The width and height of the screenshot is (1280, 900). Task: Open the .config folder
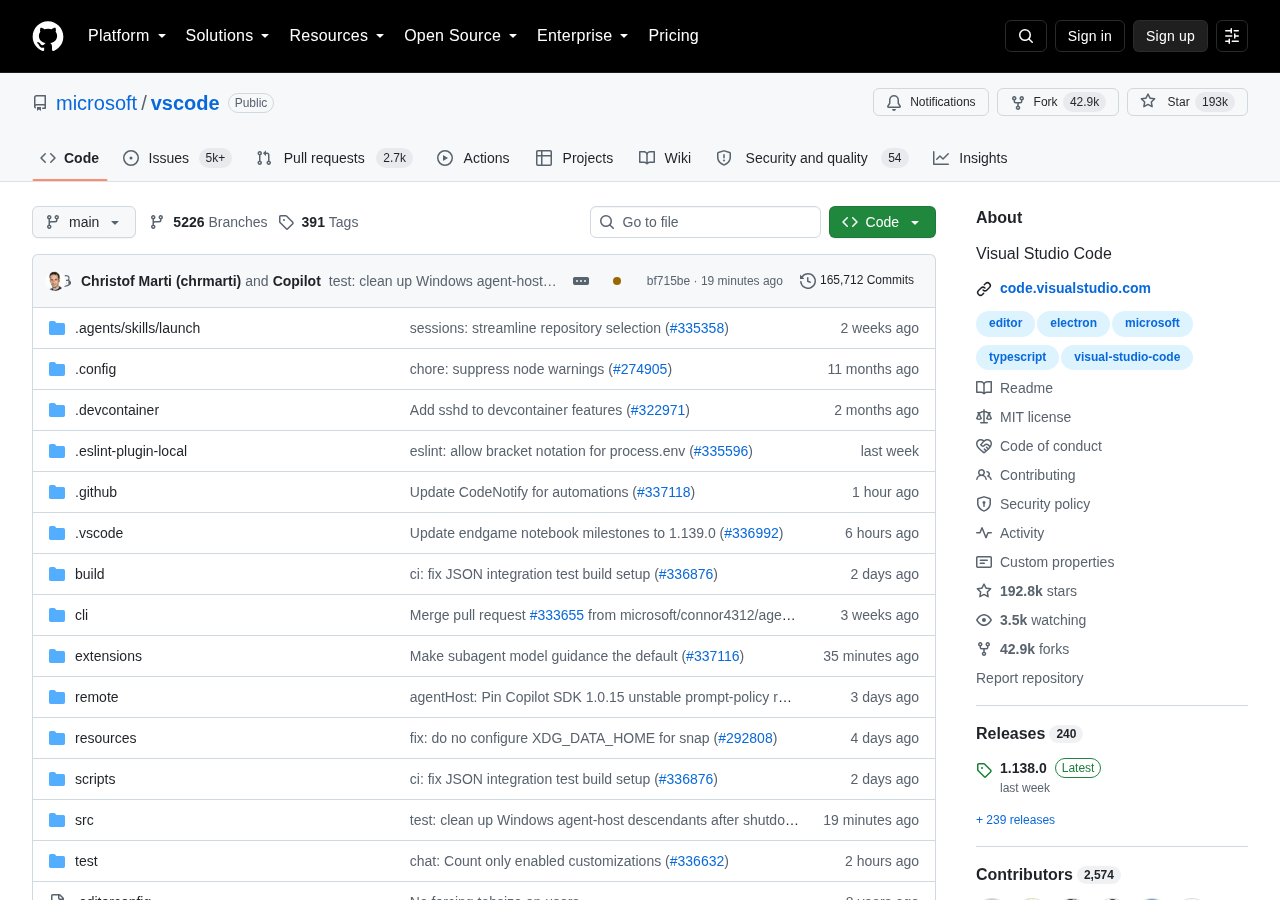95,369
